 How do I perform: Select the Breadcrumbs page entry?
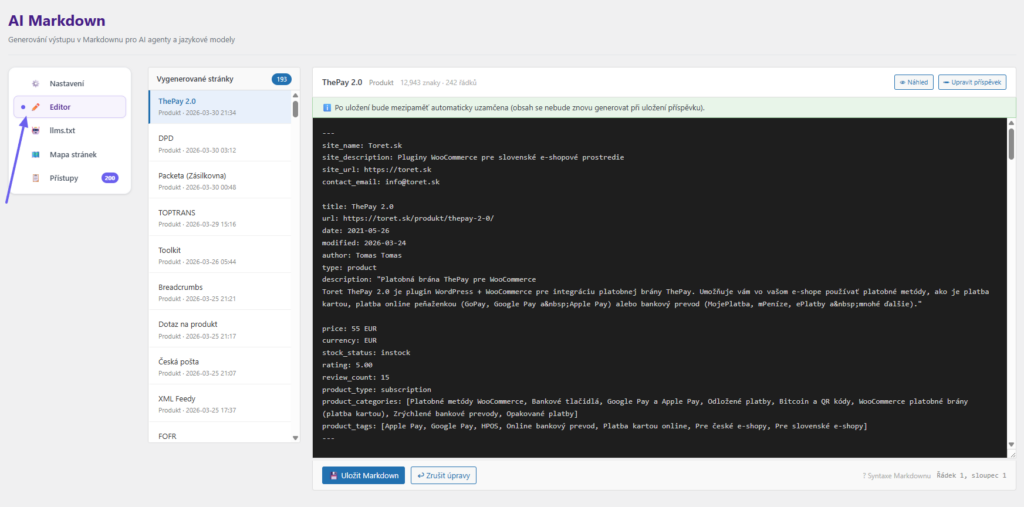point(220,292)
